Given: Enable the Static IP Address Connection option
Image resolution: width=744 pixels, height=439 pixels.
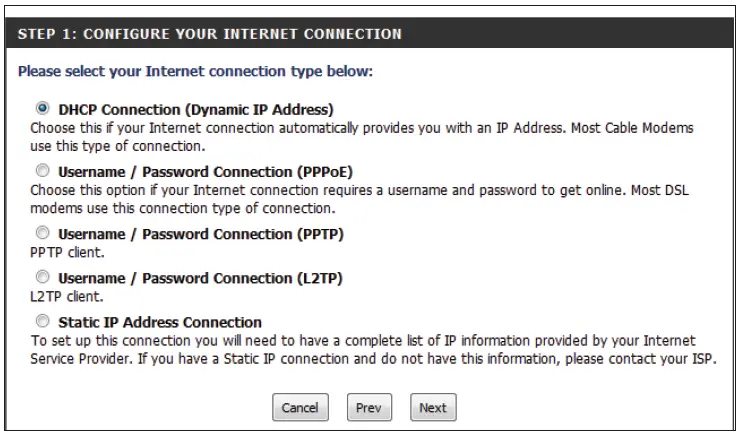Looking at the screenshot, I should coord(43,322).
